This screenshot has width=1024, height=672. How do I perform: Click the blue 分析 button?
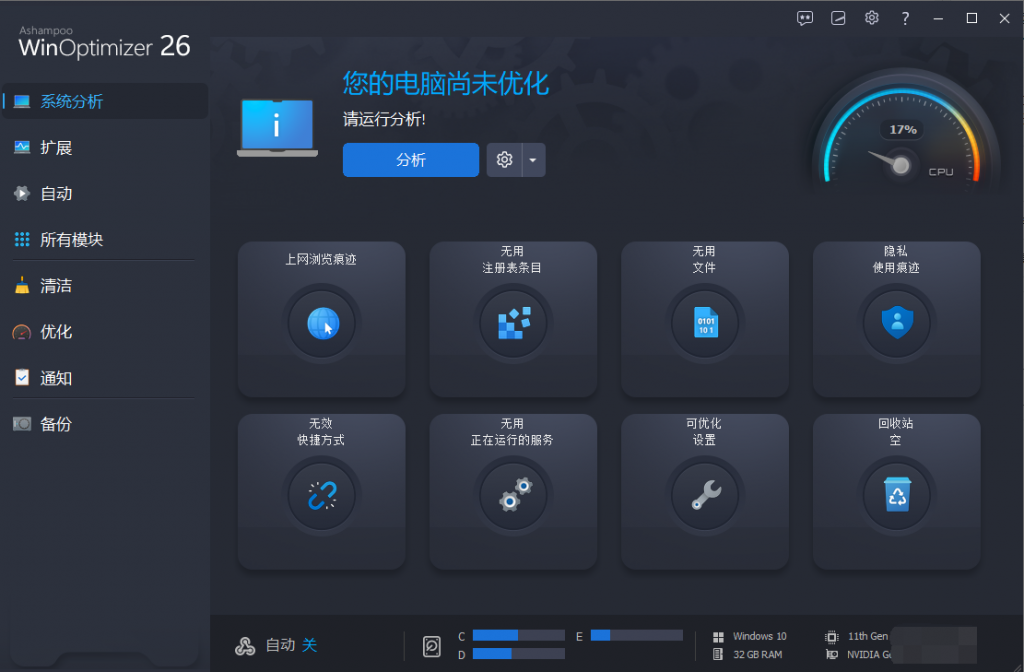tap(410, 160)
